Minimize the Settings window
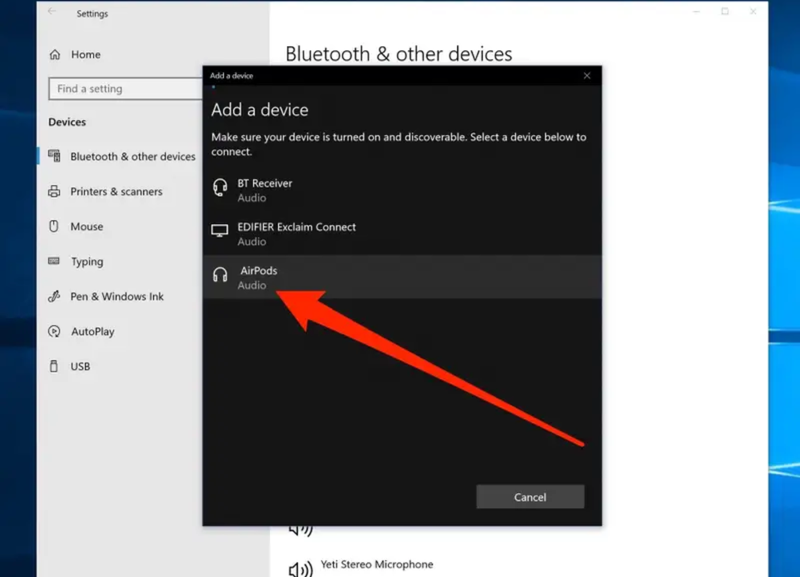800x577 pixels. (x=696, y=11)
